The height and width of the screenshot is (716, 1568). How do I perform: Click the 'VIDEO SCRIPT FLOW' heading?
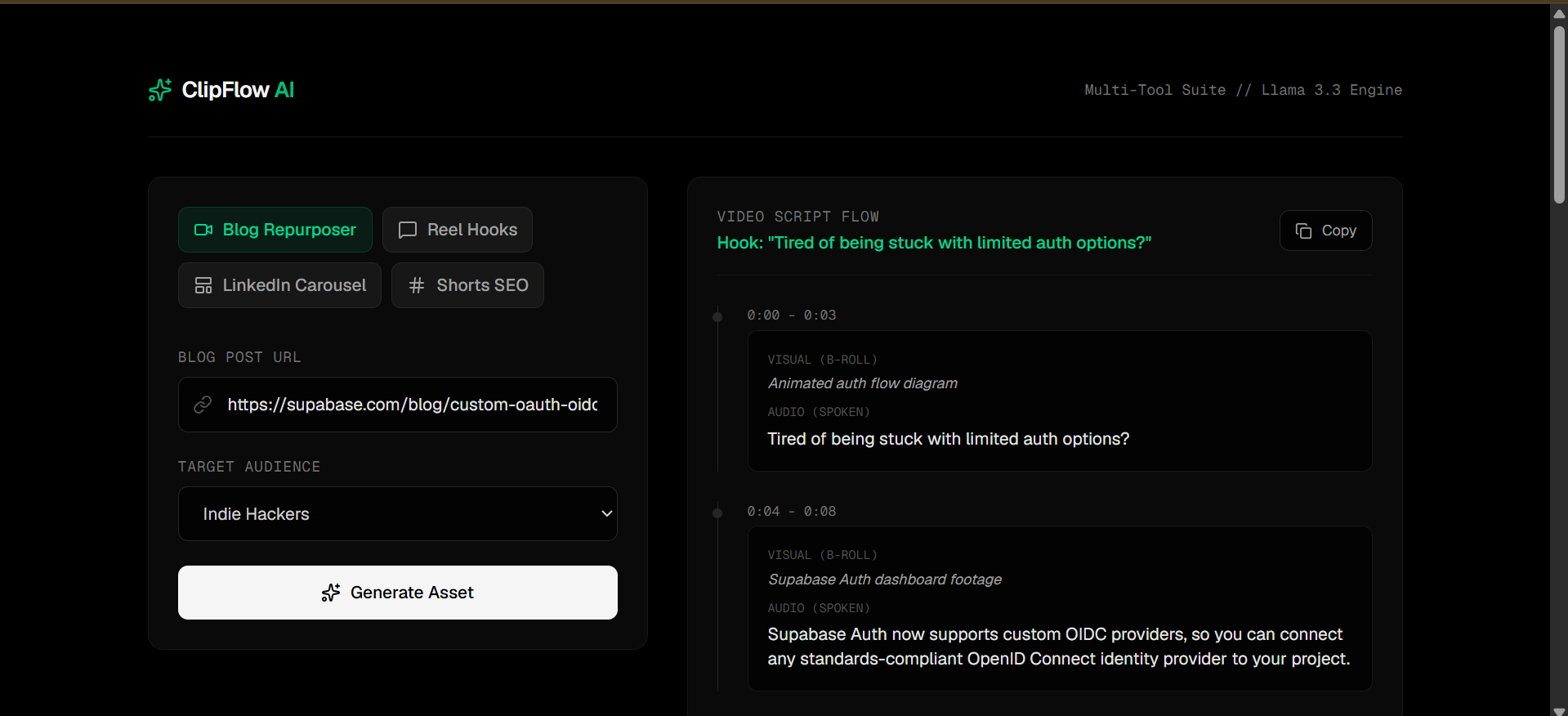point(797,217)
